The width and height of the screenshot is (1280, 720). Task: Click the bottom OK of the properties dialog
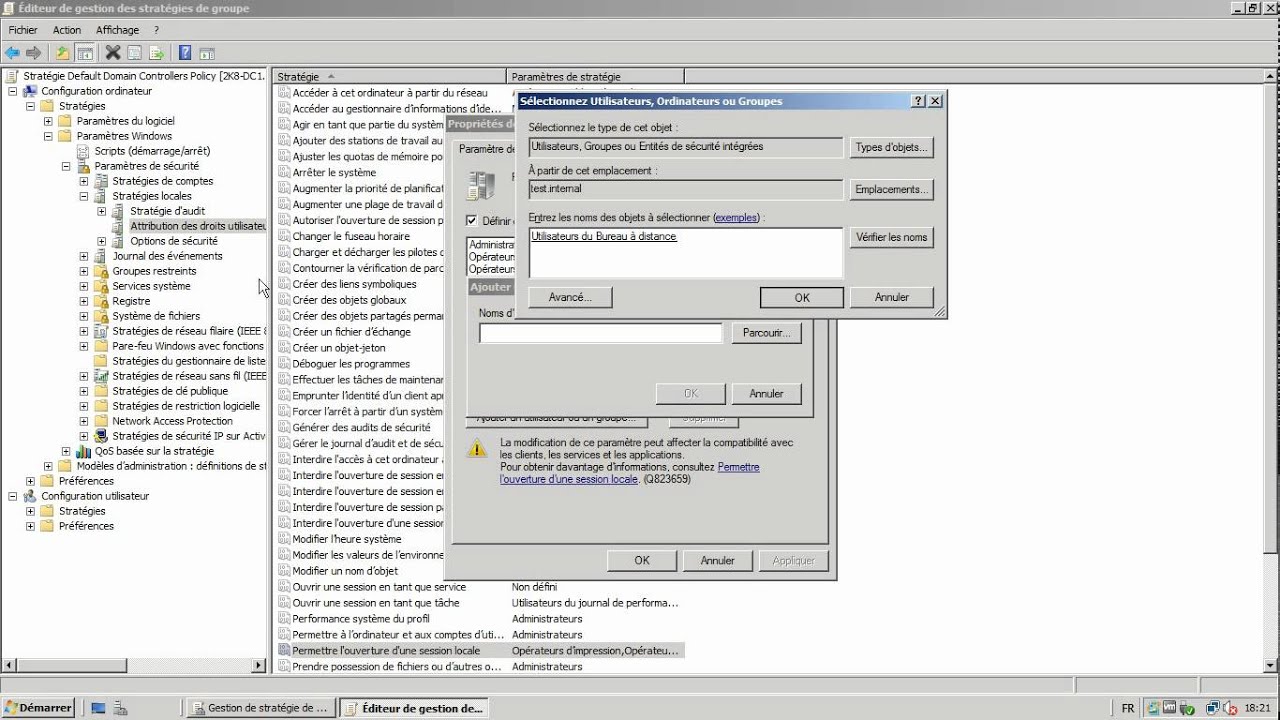642,560
